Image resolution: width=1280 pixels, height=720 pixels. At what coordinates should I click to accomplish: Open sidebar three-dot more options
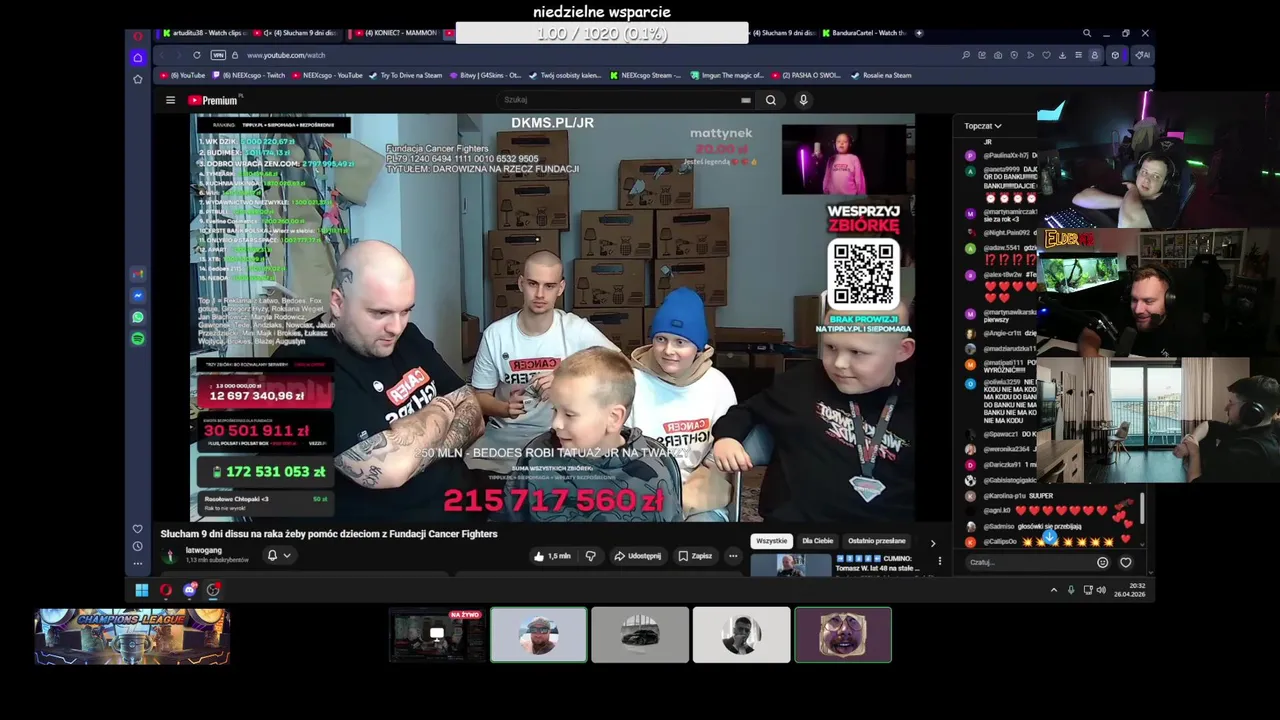138,563
